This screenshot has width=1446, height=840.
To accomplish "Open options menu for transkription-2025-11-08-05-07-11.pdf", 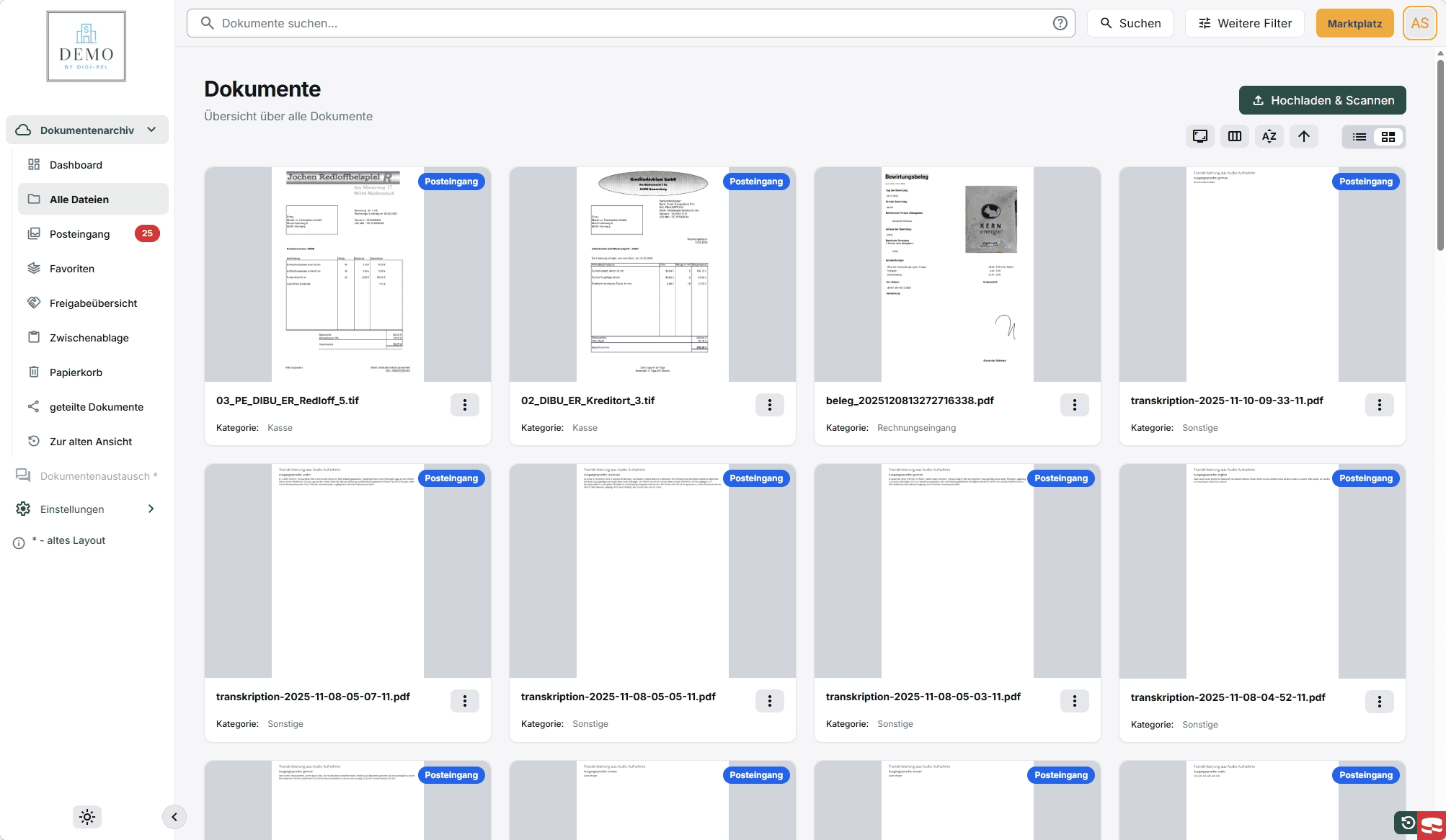I will click(465, 701).
